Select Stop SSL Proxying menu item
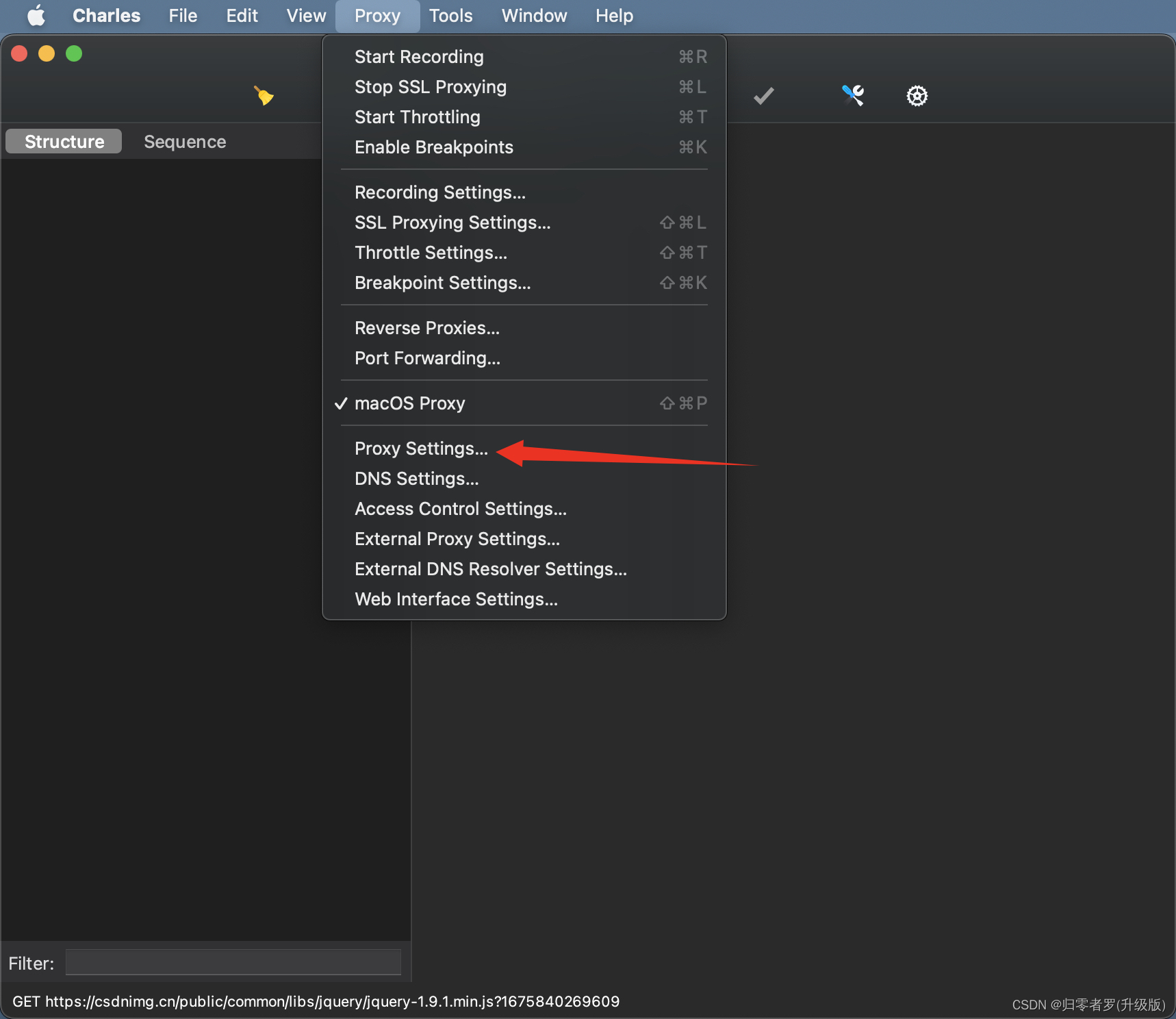1176x1019 pixels. click(524, 87)
